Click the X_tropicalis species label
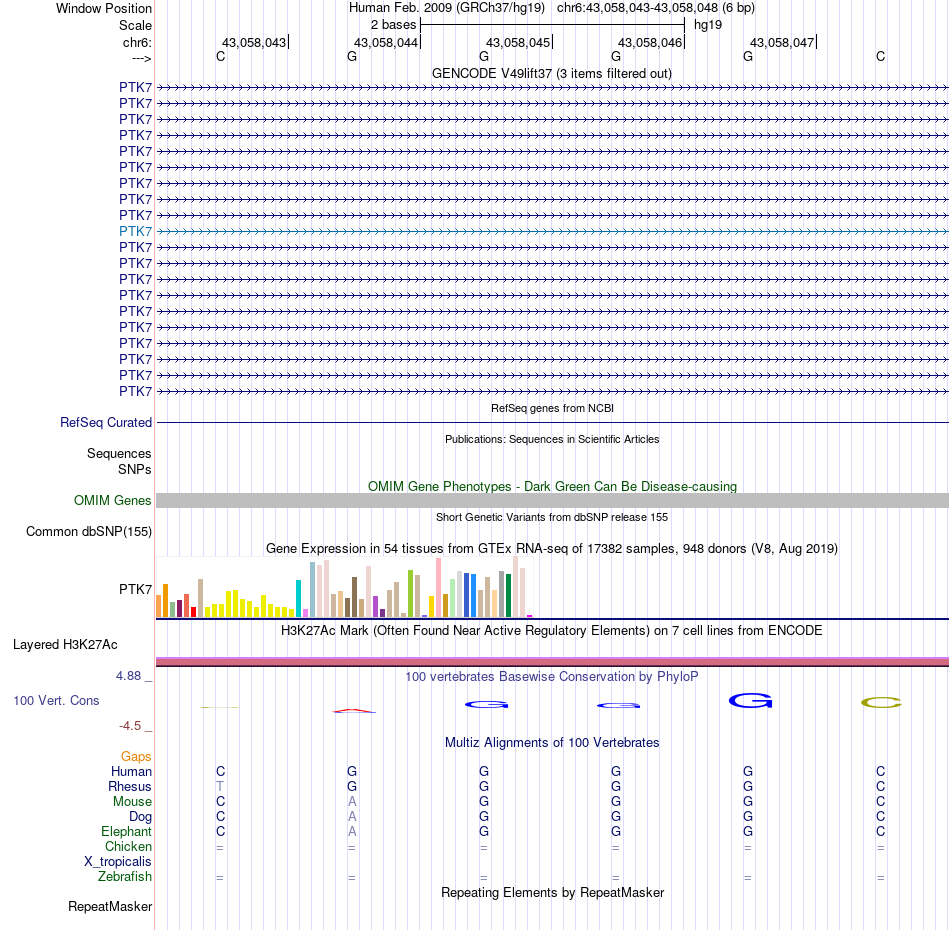The image size is (950, 930). tap(118, 862)
